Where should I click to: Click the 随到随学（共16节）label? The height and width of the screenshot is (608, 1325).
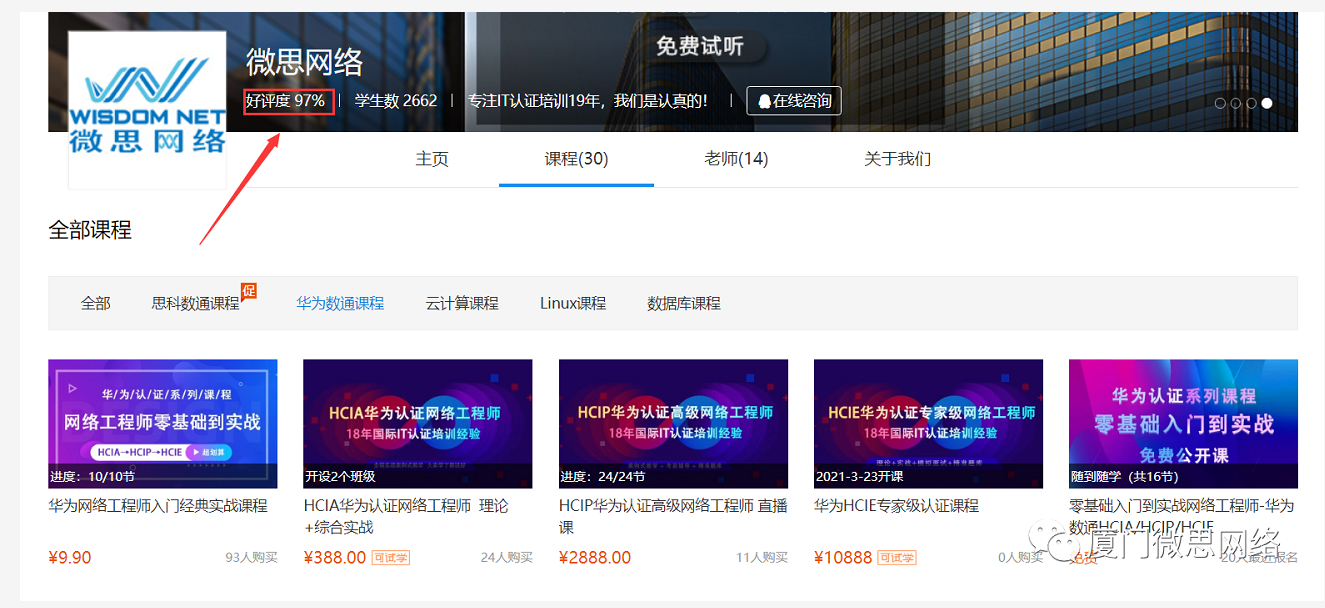click(x=1125, y=477)
